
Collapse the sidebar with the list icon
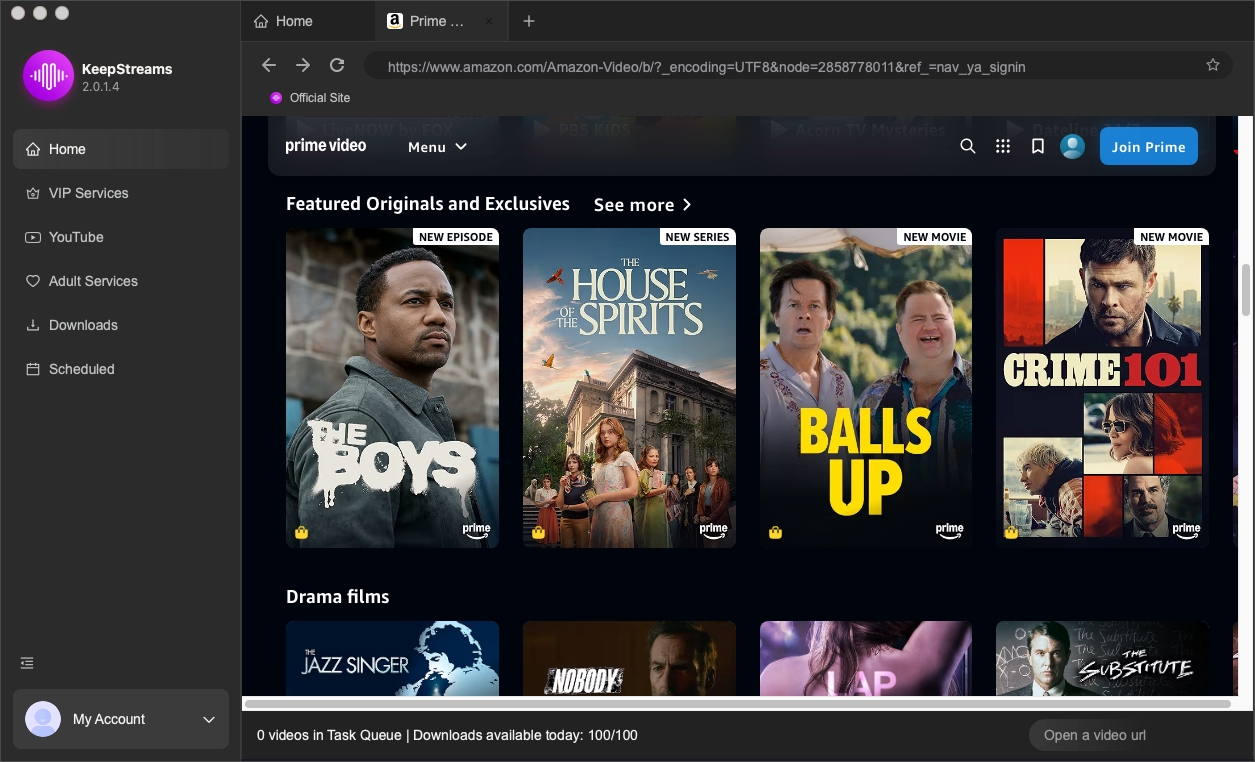click(x=27, y=663)
